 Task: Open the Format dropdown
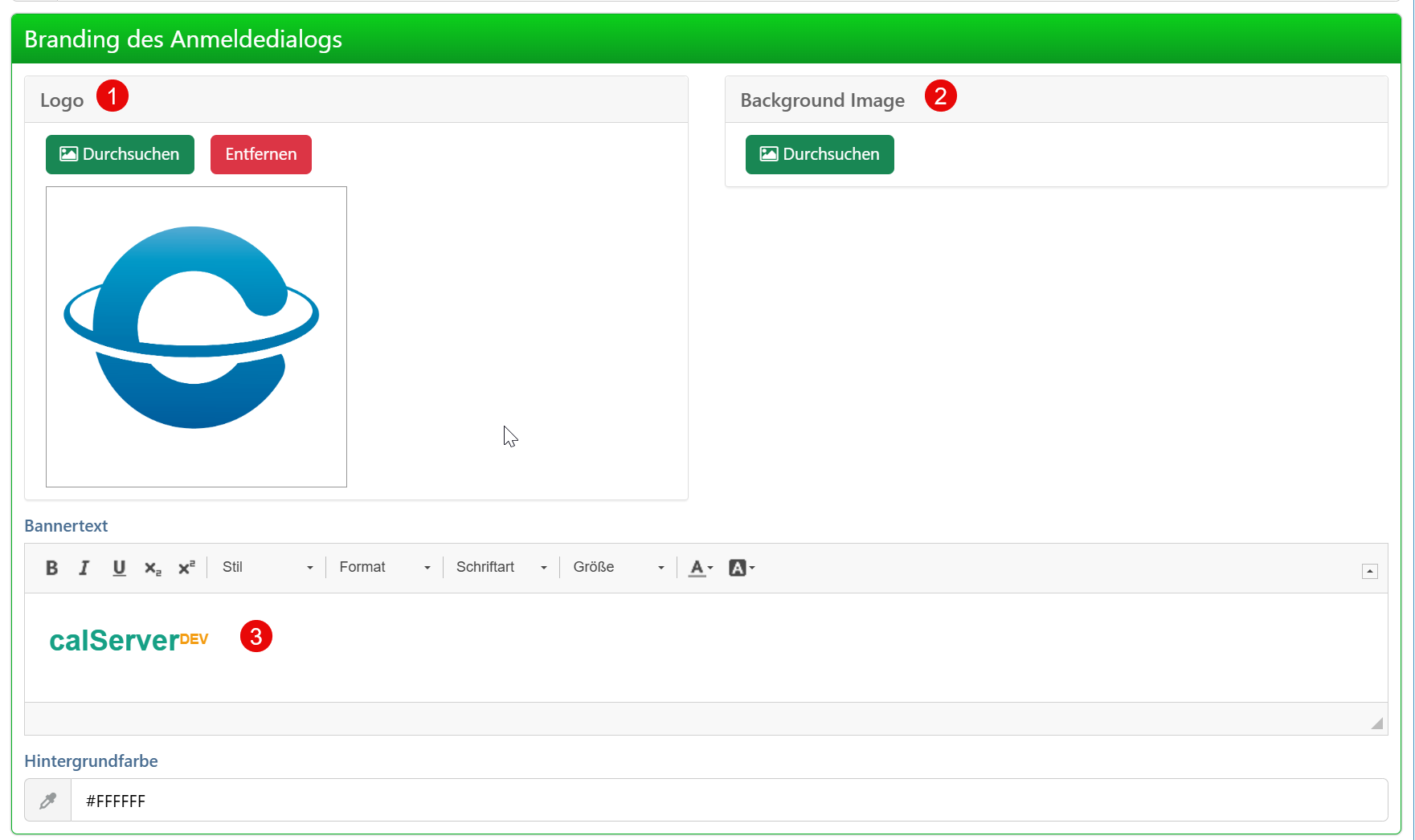384,568
